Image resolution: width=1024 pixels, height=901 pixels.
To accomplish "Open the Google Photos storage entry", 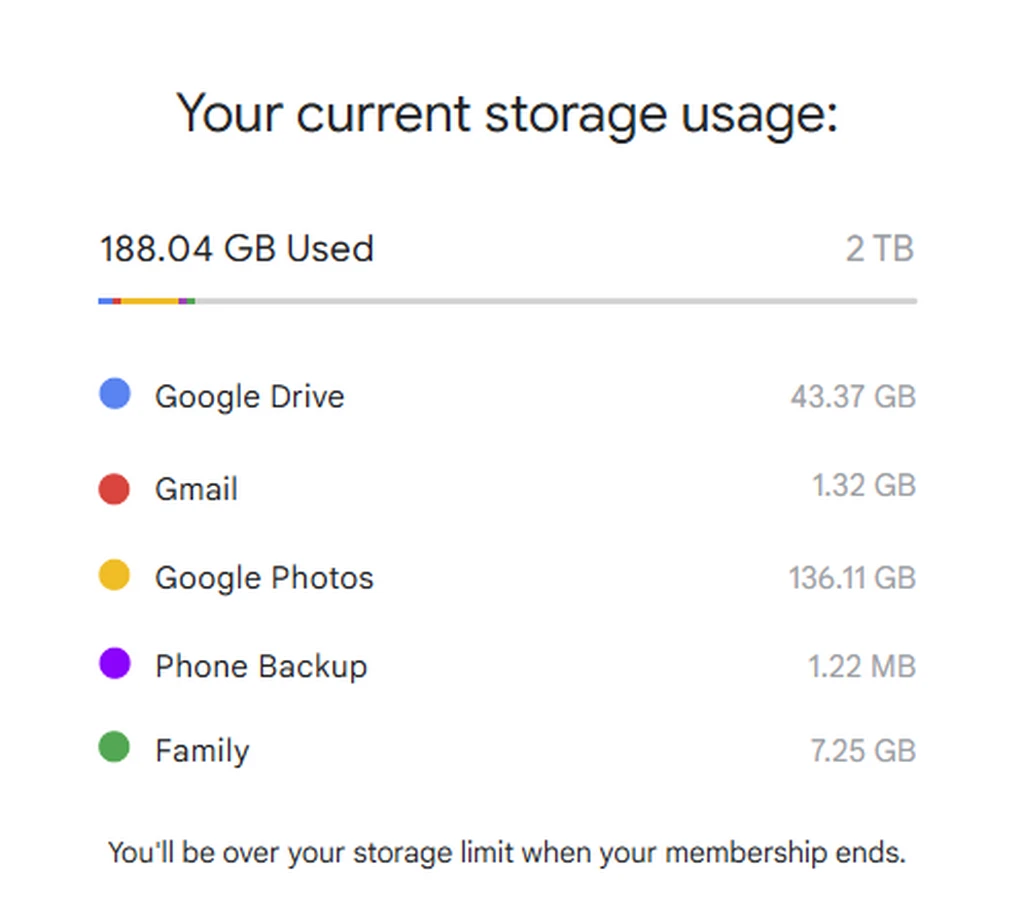I will pyautogui.click(x=264, y=578).
